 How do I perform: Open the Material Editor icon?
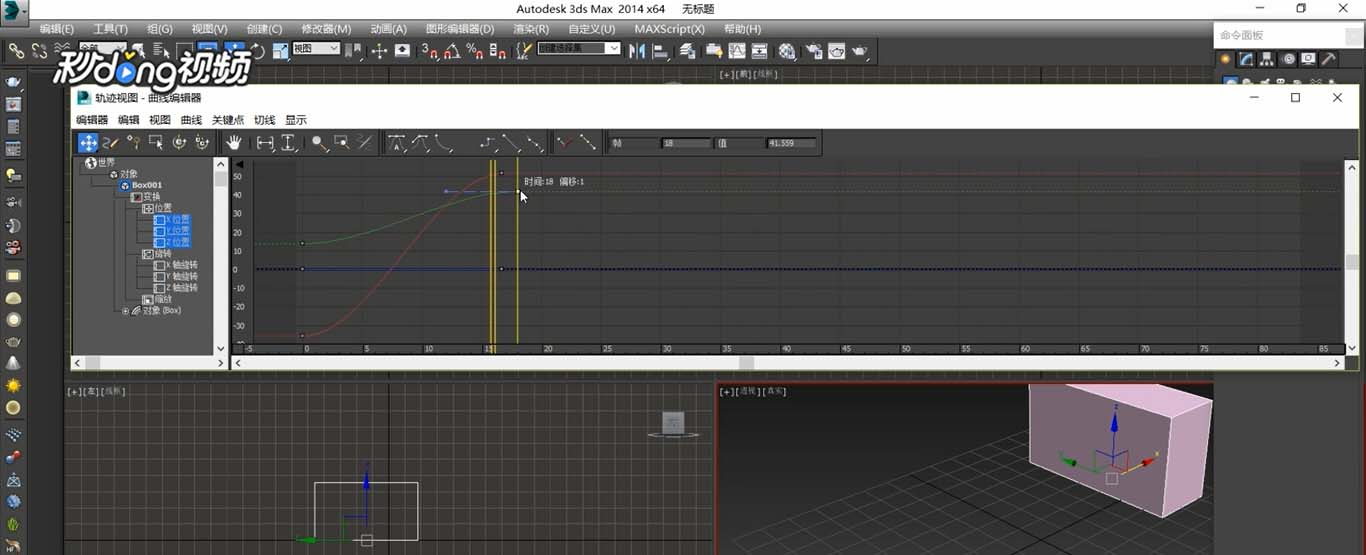point(787,51)
